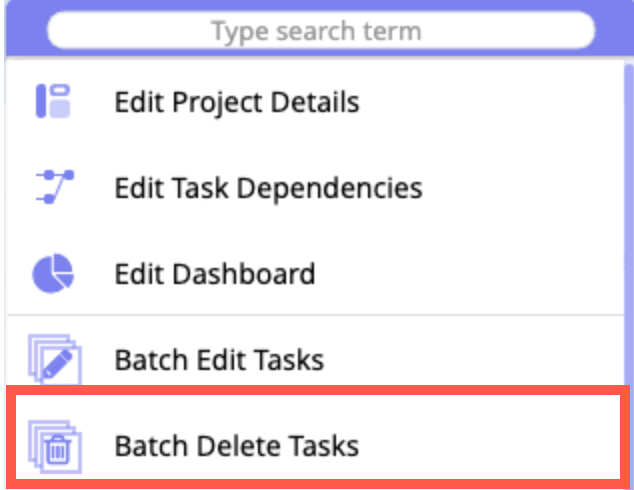Click the 'Edit Project Details' text label

[x=236, y=101]
